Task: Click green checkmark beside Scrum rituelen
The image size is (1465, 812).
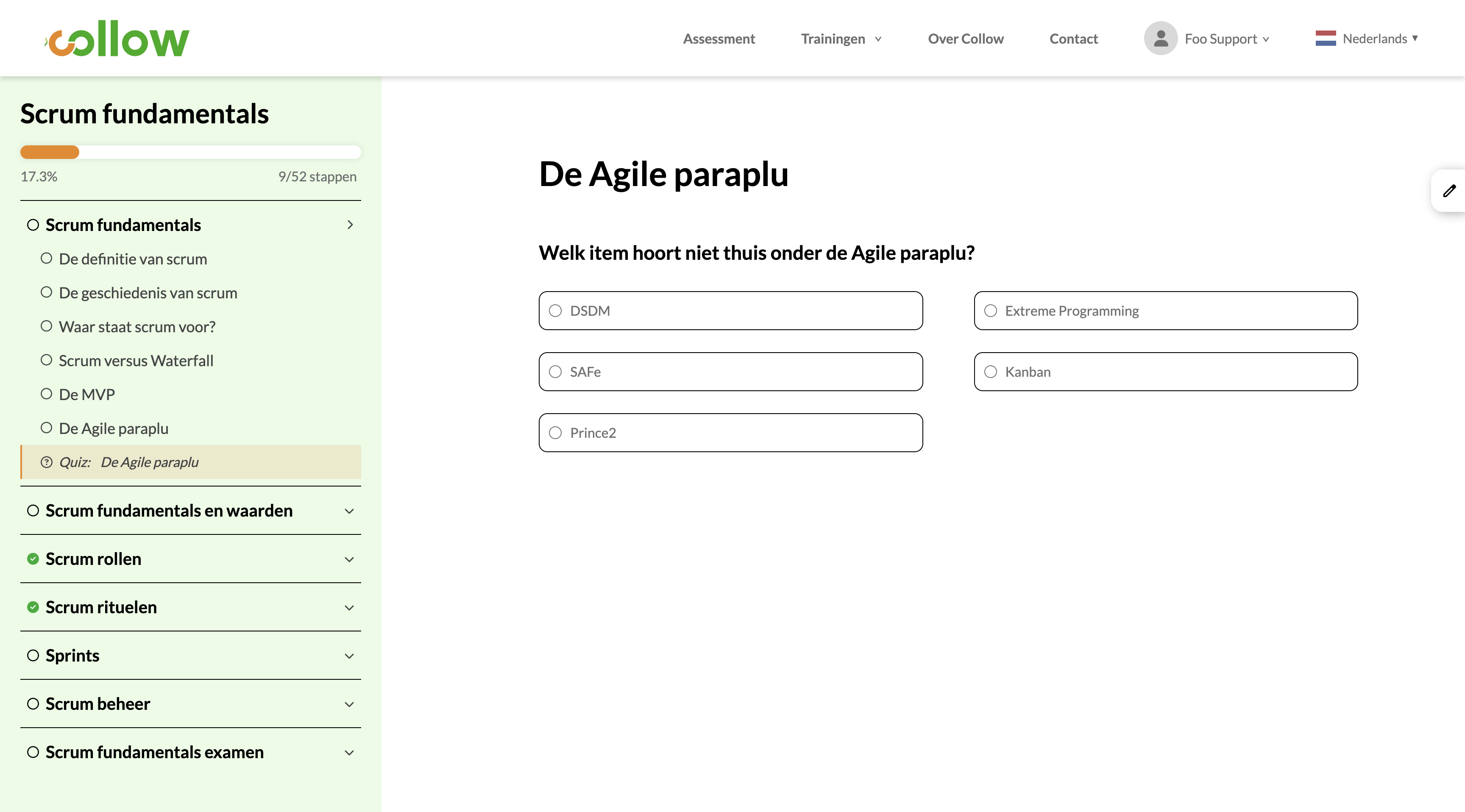Action: pos(33,607)
